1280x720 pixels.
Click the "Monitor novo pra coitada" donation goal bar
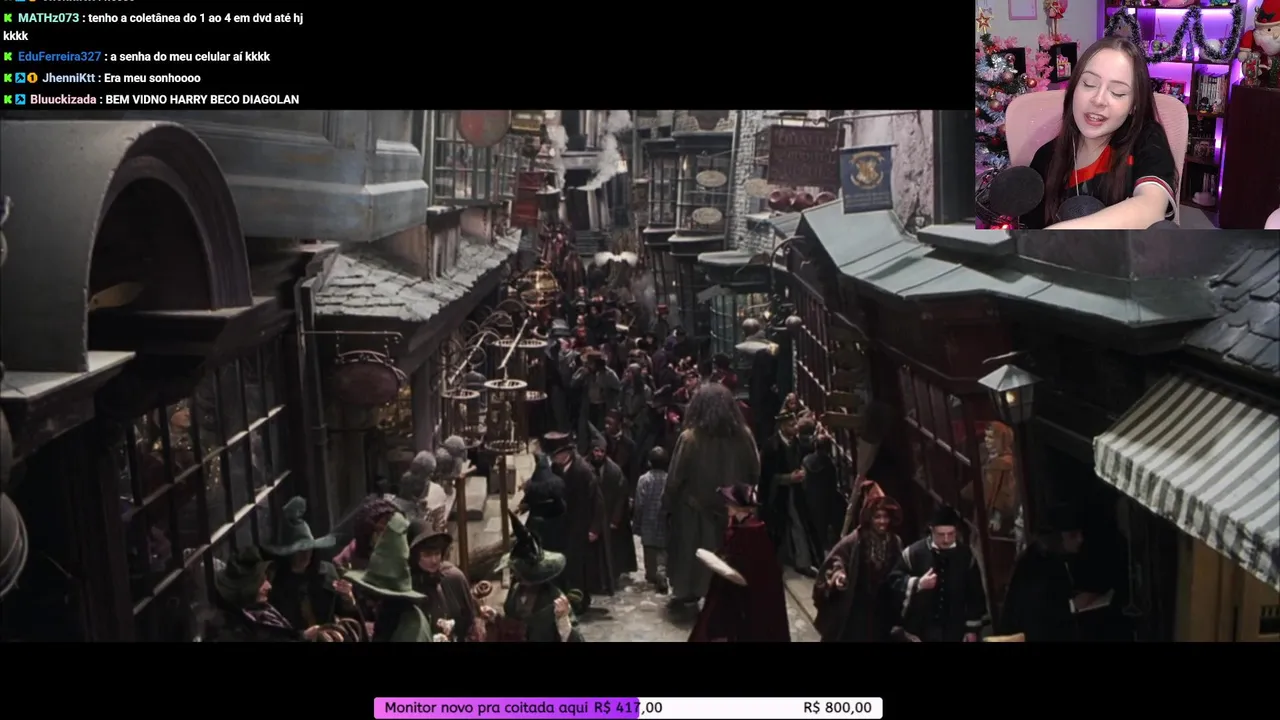(x=628, y=708)
